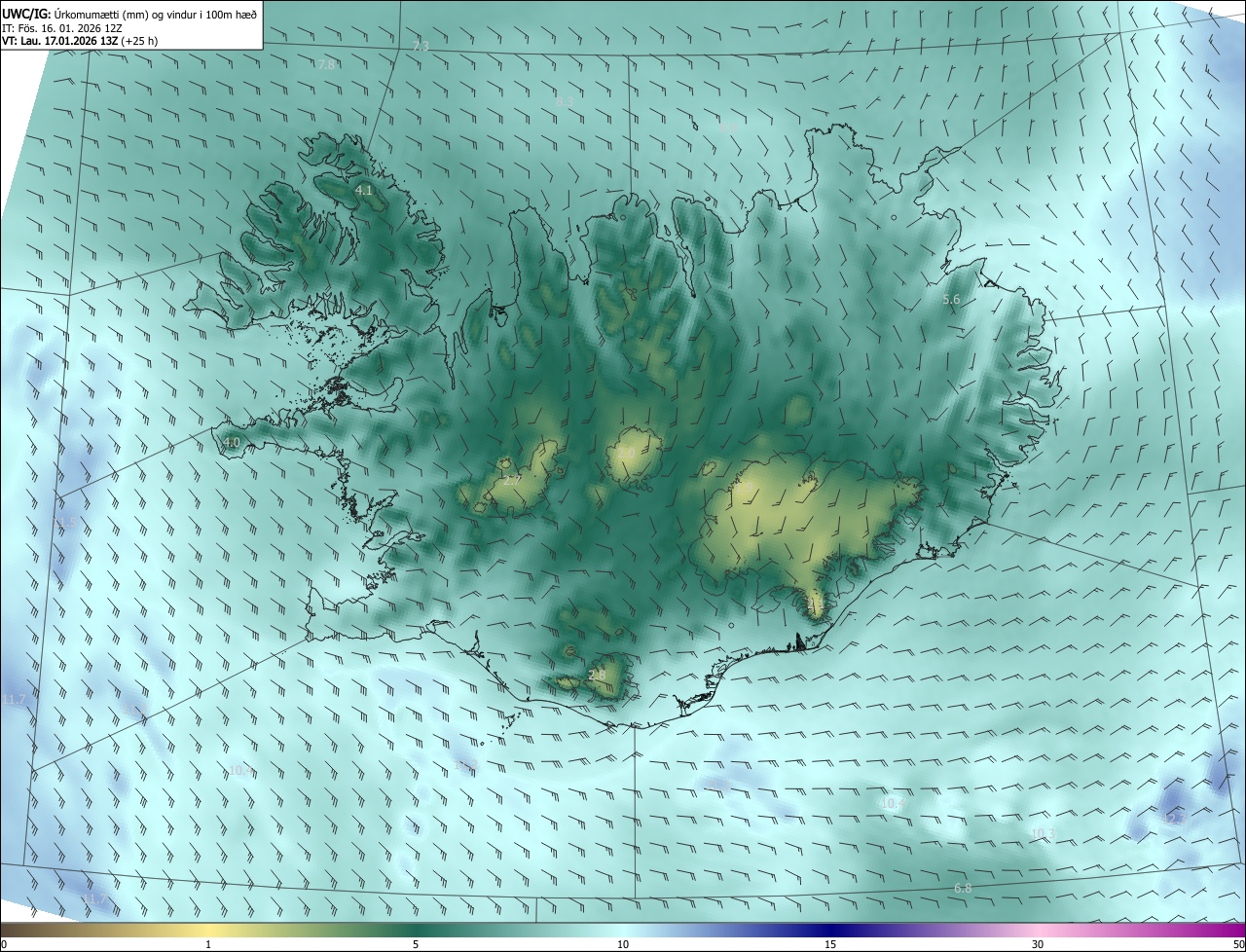Click the east coast value label 5.6
1246x952 pixels.
tap(952, 300)
